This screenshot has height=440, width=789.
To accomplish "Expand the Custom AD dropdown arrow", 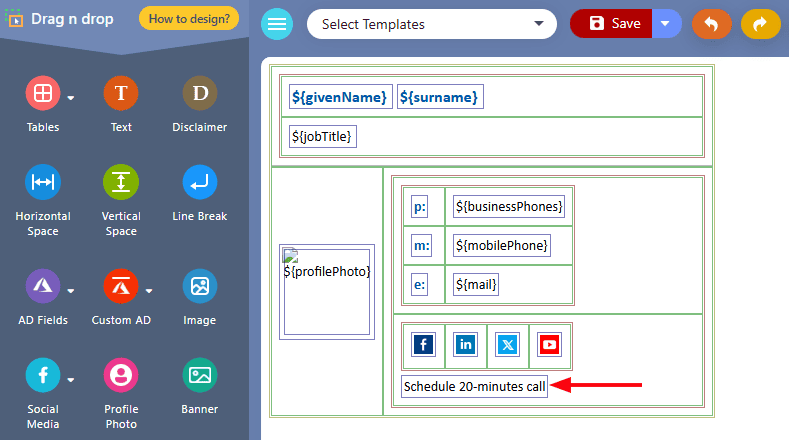I will 149,290.
